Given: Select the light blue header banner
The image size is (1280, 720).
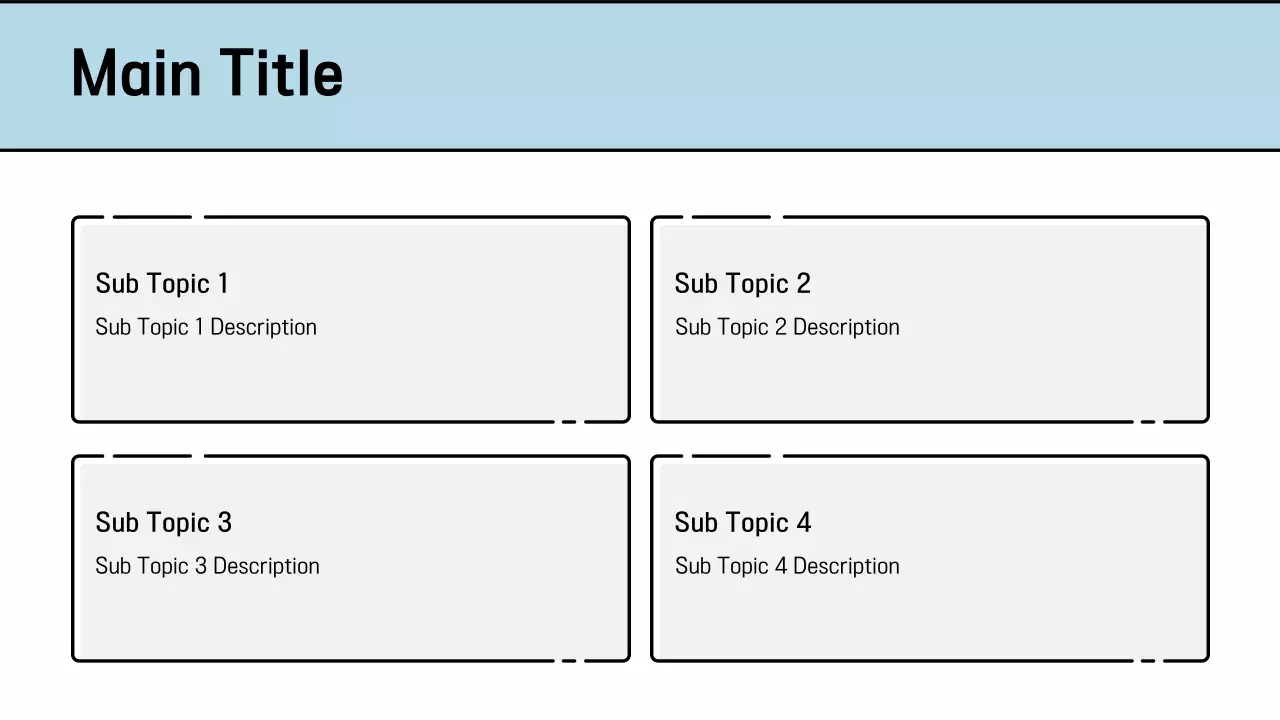Looking at the screenshot, I should [x=800, y=75].
